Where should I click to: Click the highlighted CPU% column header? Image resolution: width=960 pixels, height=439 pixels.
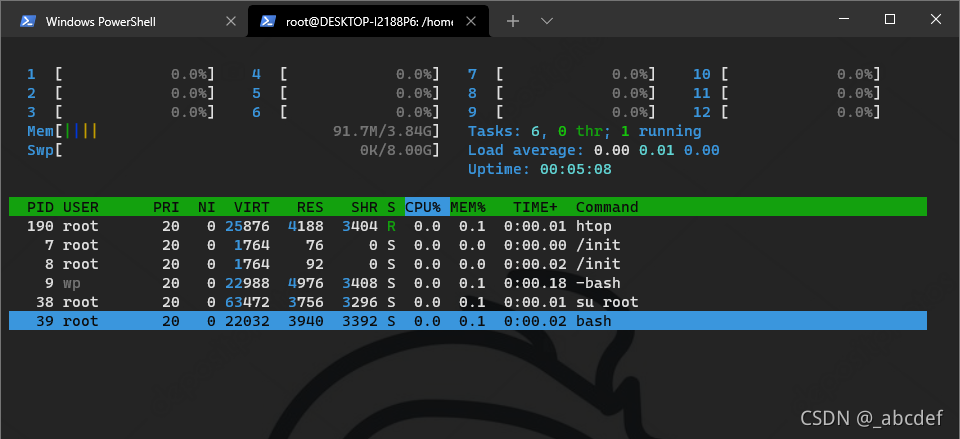click(427, 207)
